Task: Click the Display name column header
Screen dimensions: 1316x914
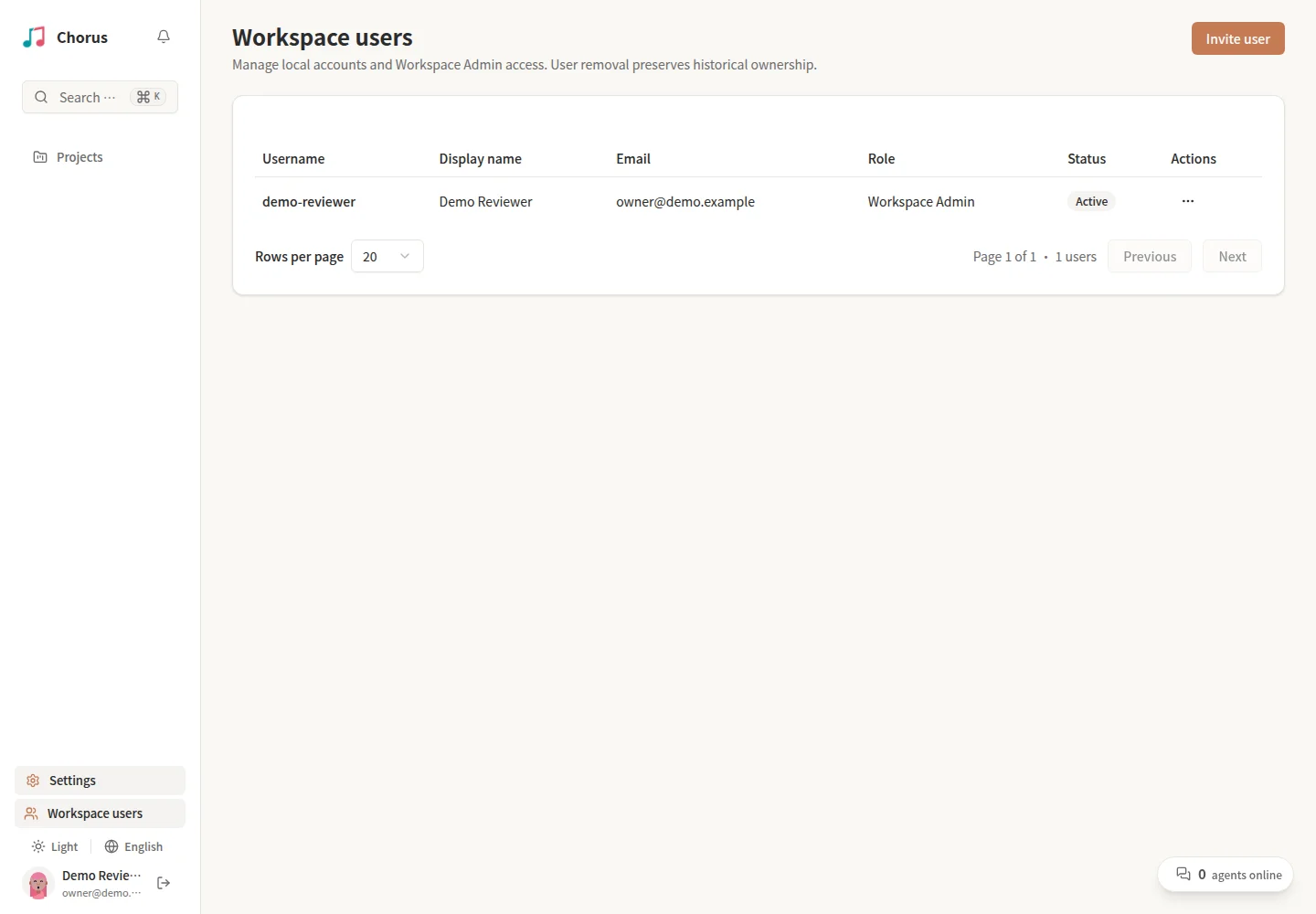Action: pos(480,159)
